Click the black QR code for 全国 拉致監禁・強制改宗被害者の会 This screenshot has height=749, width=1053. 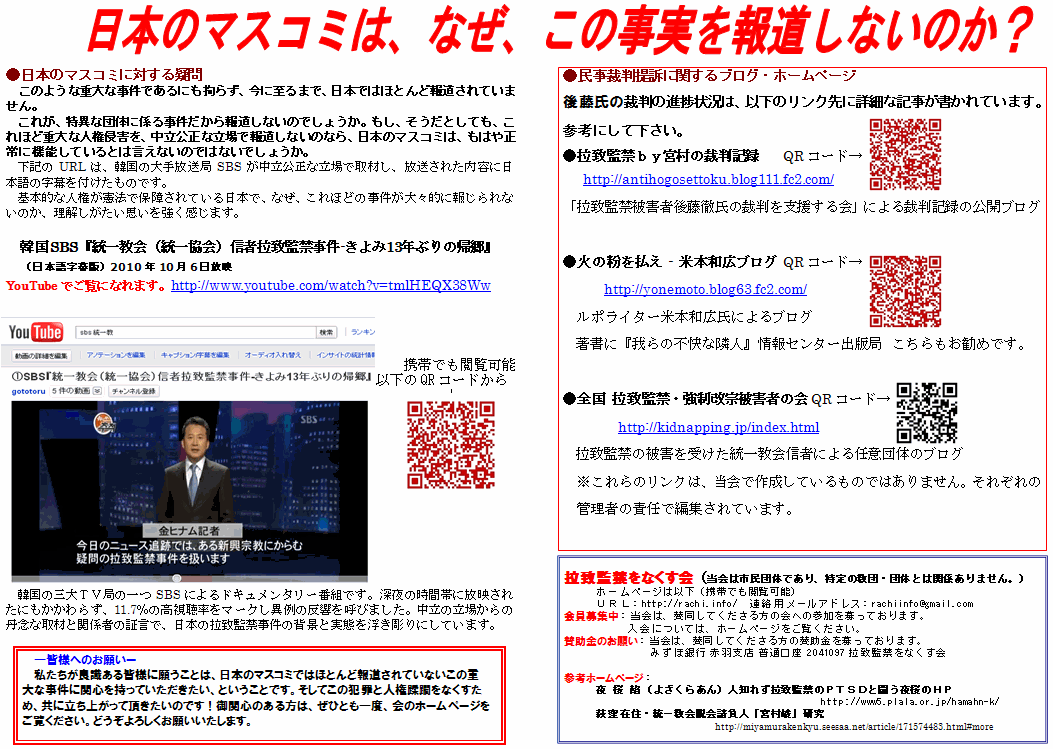[x=927, y=412]
